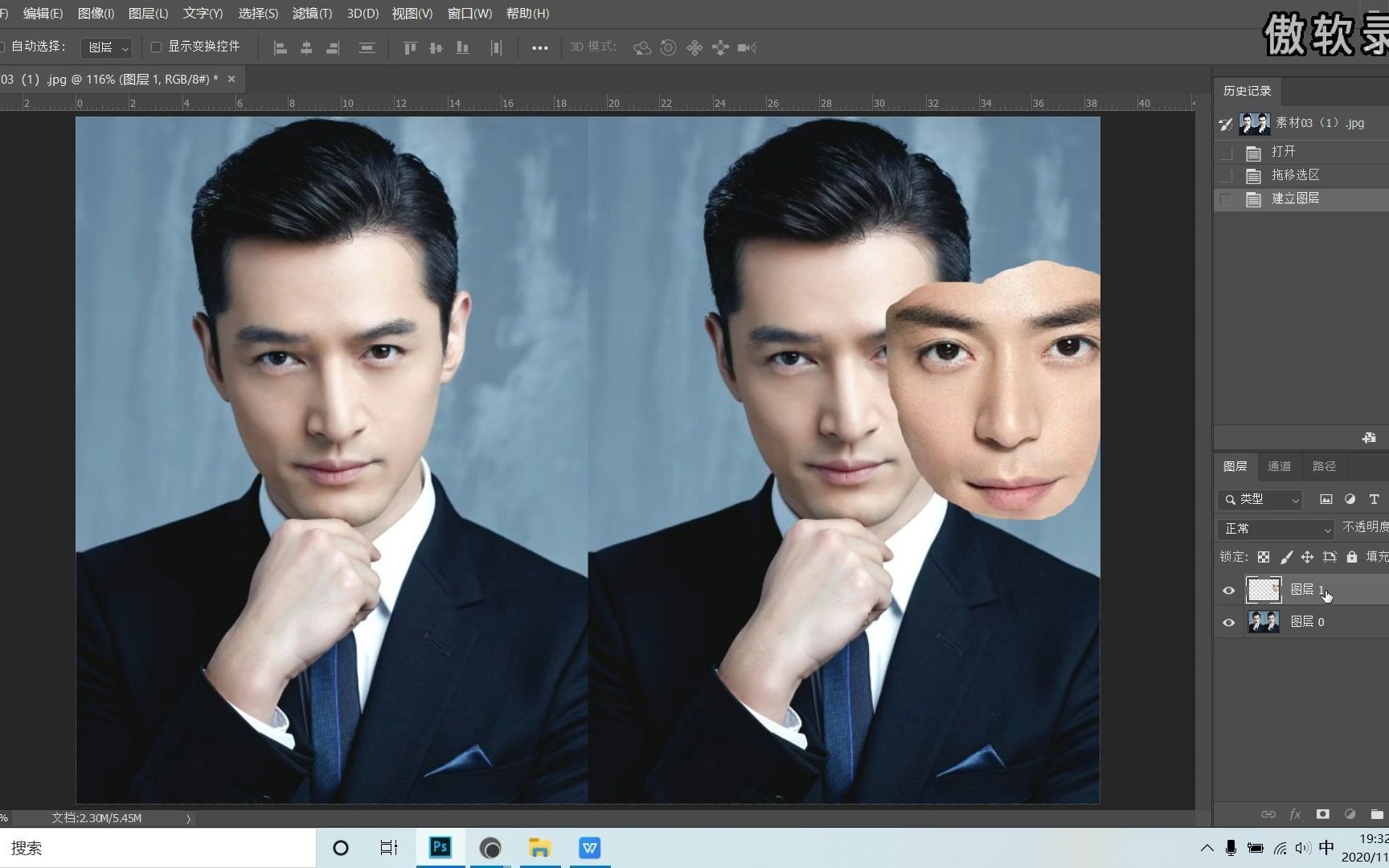Viewport: 1389px width, 868px height.
Task: Switch to the 路径 tab
Action: pyautogui.click(x=1324, y=467)
